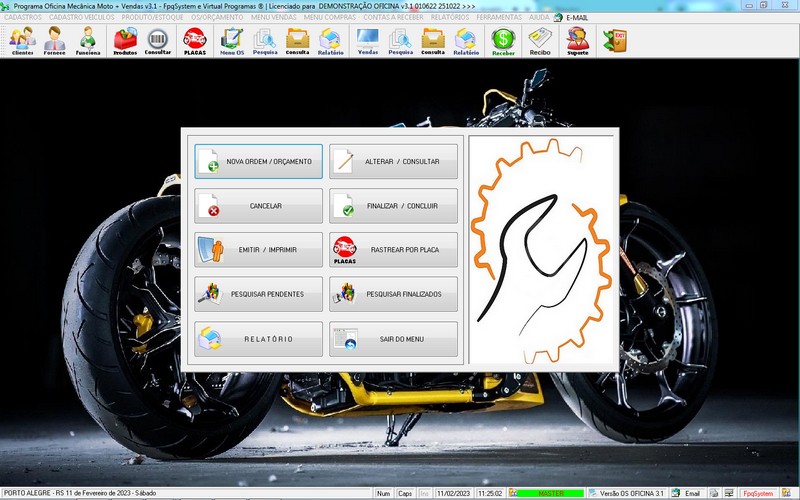
Task: Click the RELATÓRIO dialog button
Action: pos(258,339)
